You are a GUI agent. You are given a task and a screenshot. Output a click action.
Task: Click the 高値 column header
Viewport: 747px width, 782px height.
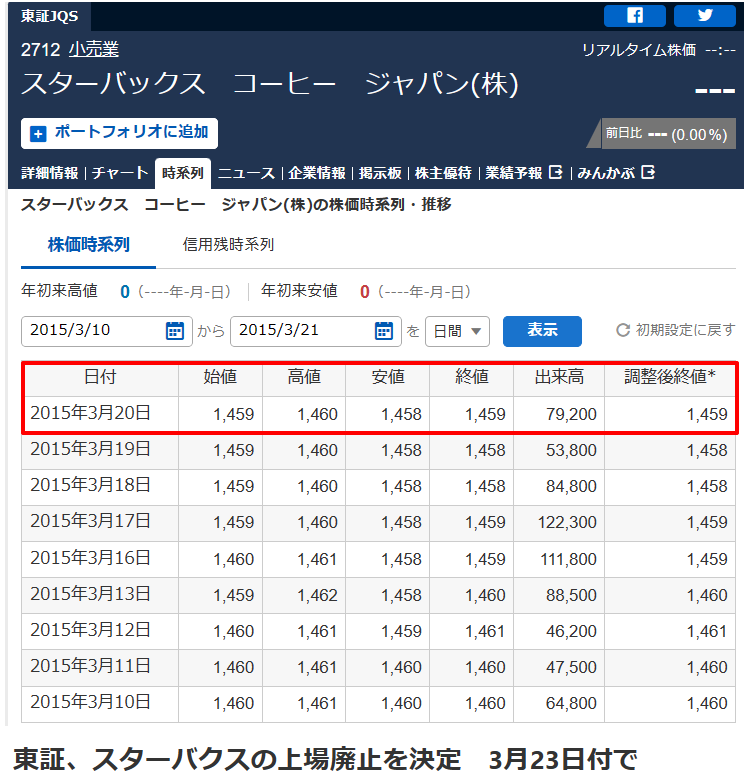point(304,377)
